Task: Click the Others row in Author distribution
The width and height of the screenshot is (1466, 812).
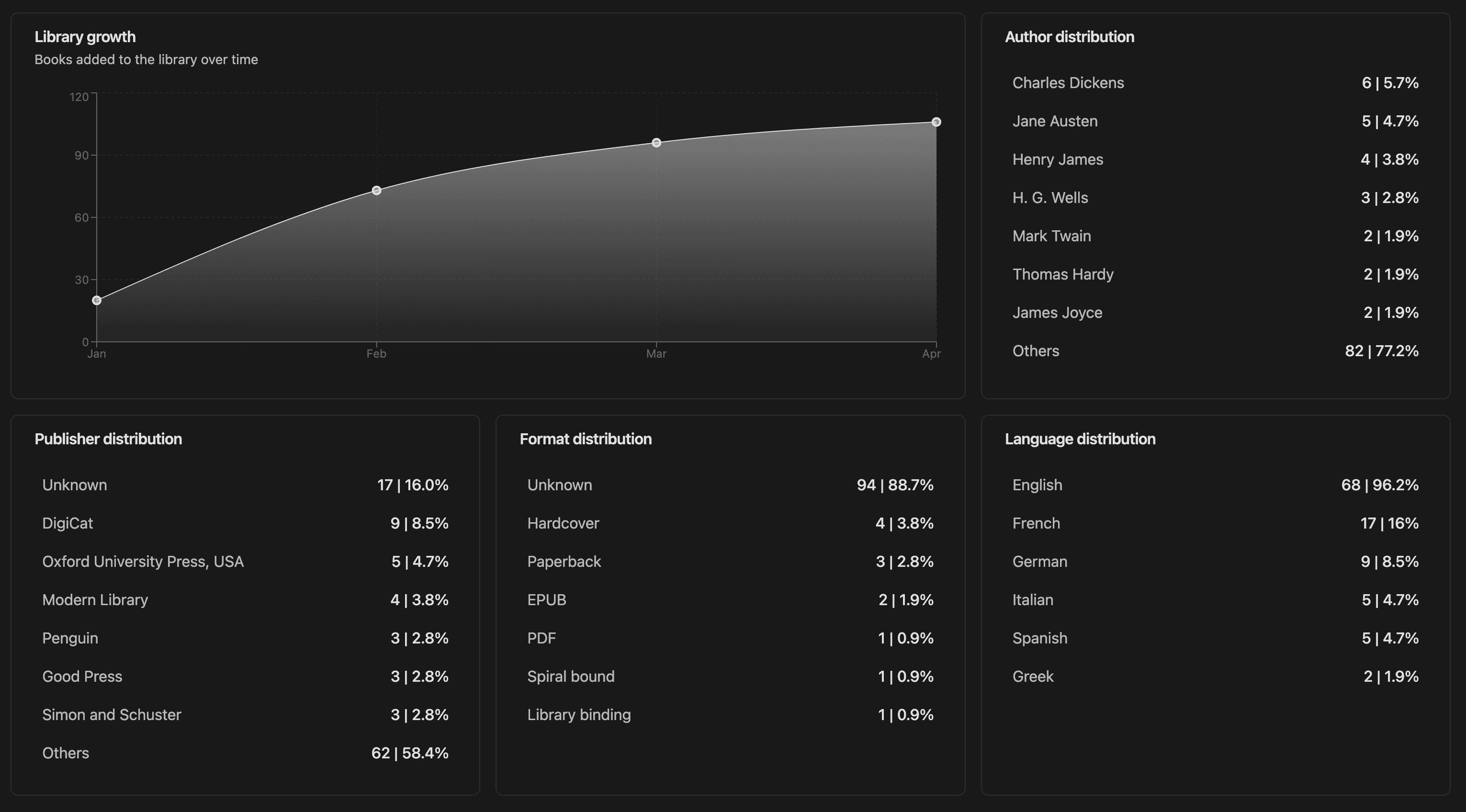Action: (1035, 350)
